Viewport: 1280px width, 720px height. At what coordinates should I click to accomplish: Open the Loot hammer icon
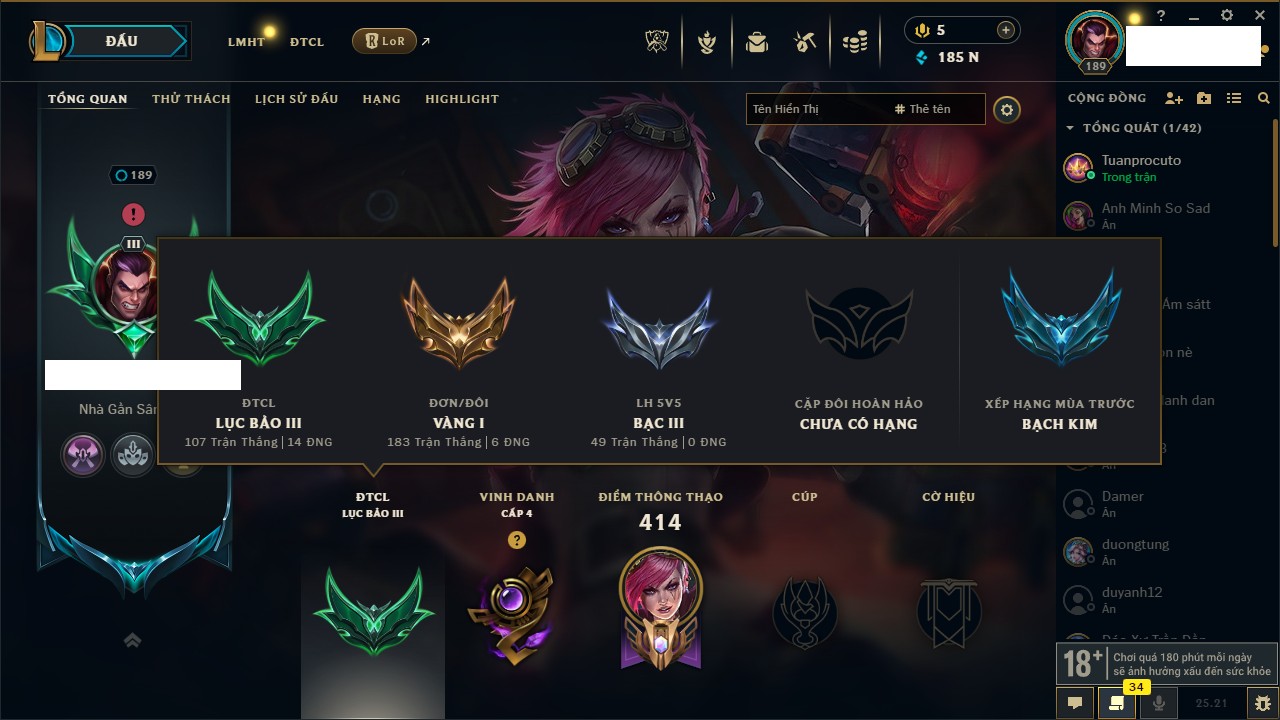click(x=805, y=42)
